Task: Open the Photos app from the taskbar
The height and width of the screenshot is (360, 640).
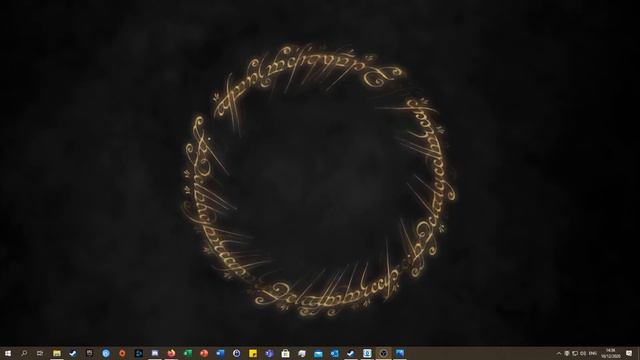Action: pos(400,353)
